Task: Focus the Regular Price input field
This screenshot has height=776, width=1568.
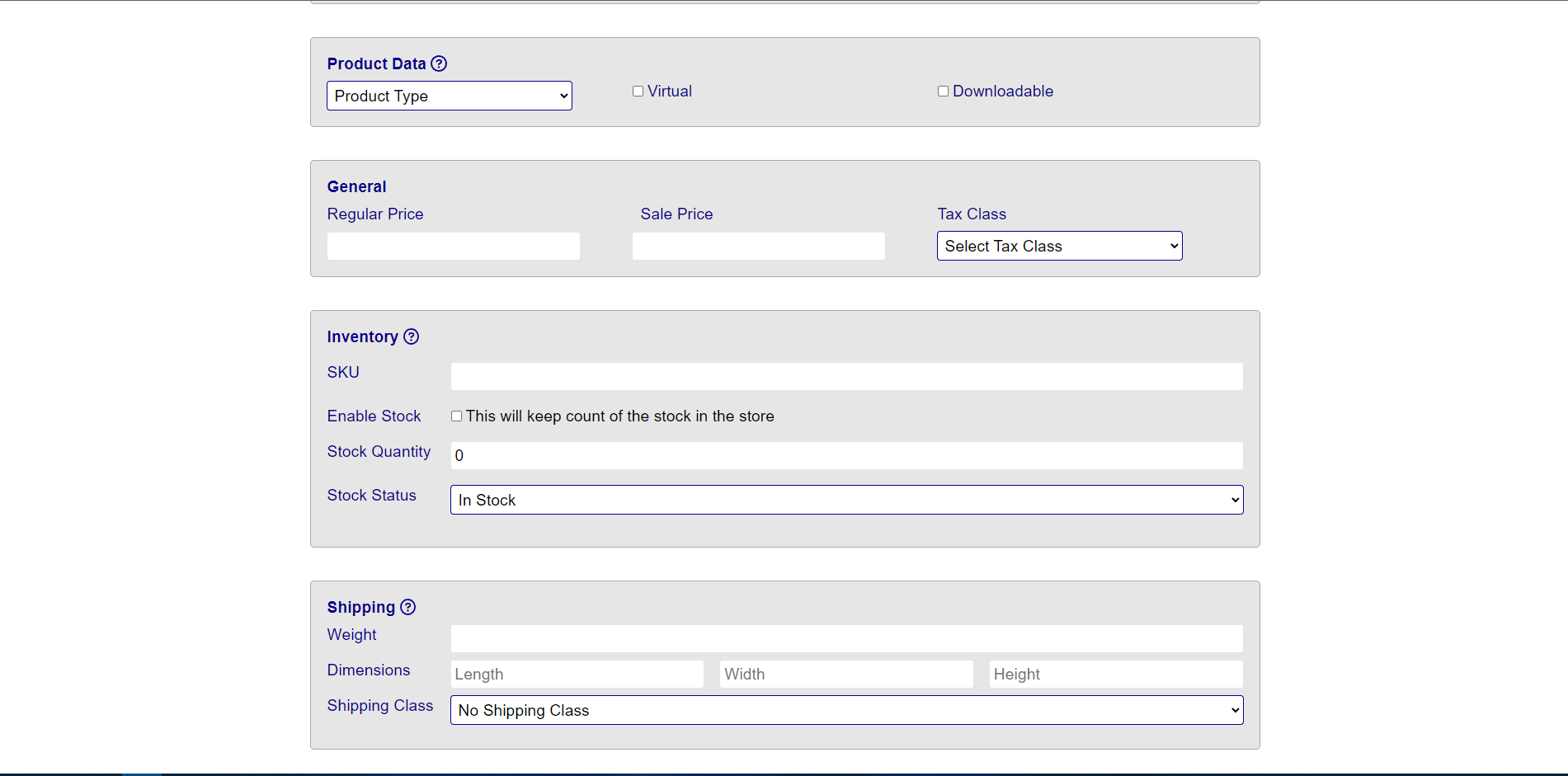Action: (454, 246)
